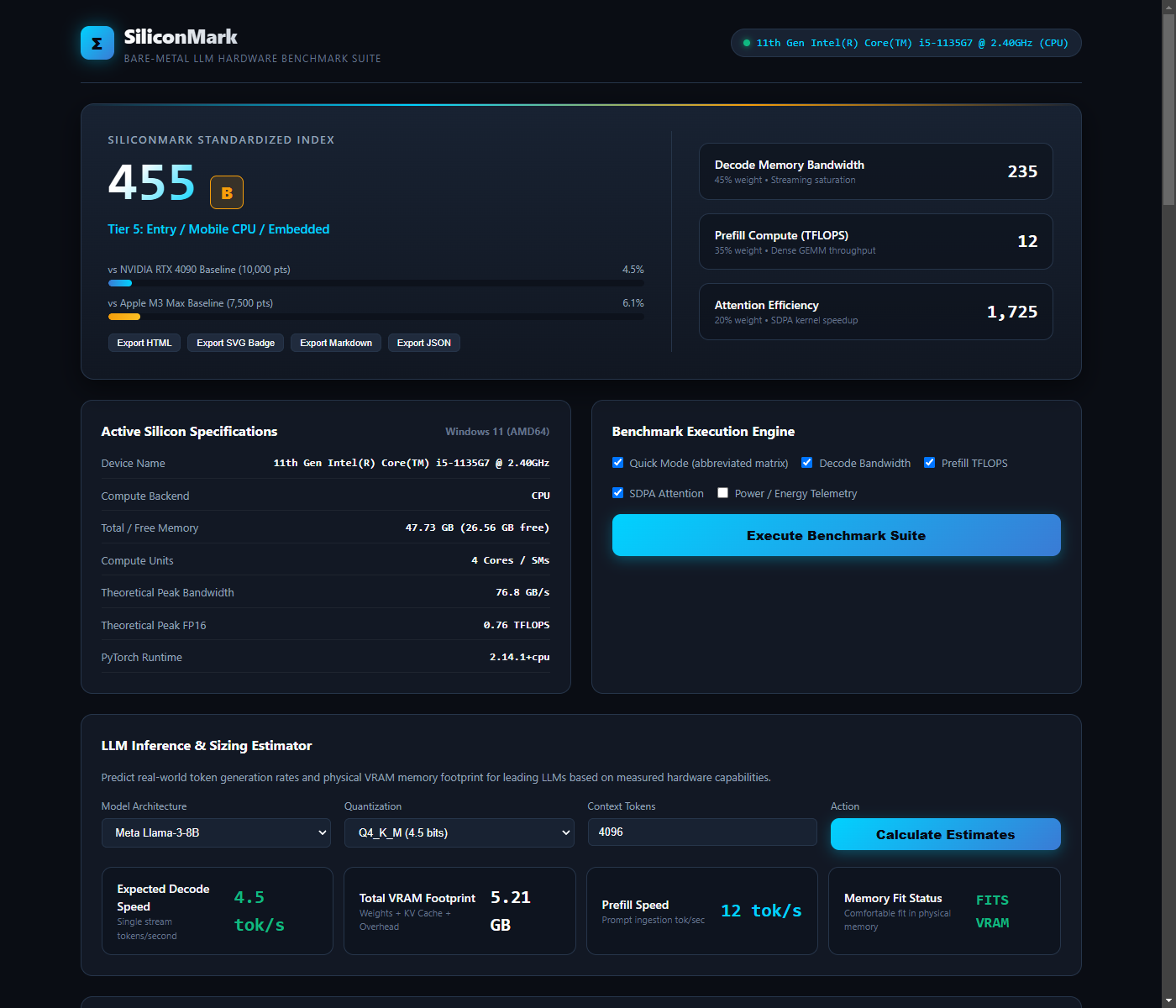This screenshot has width=1176, height=1008.
Task: Click the SiliconMark sigma logo icon
Action: pyautogui.click(x=97, y=44)
